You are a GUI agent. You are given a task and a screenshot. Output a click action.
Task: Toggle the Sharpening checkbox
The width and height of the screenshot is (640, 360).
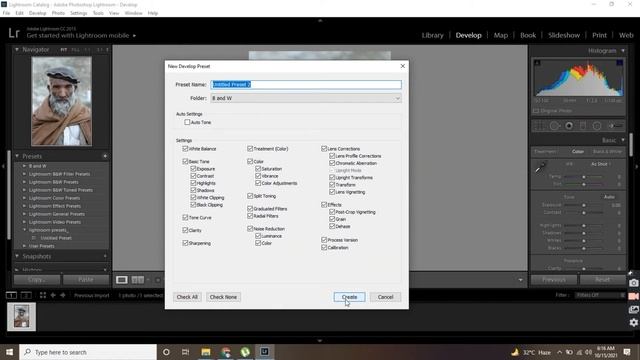point(185,243)
